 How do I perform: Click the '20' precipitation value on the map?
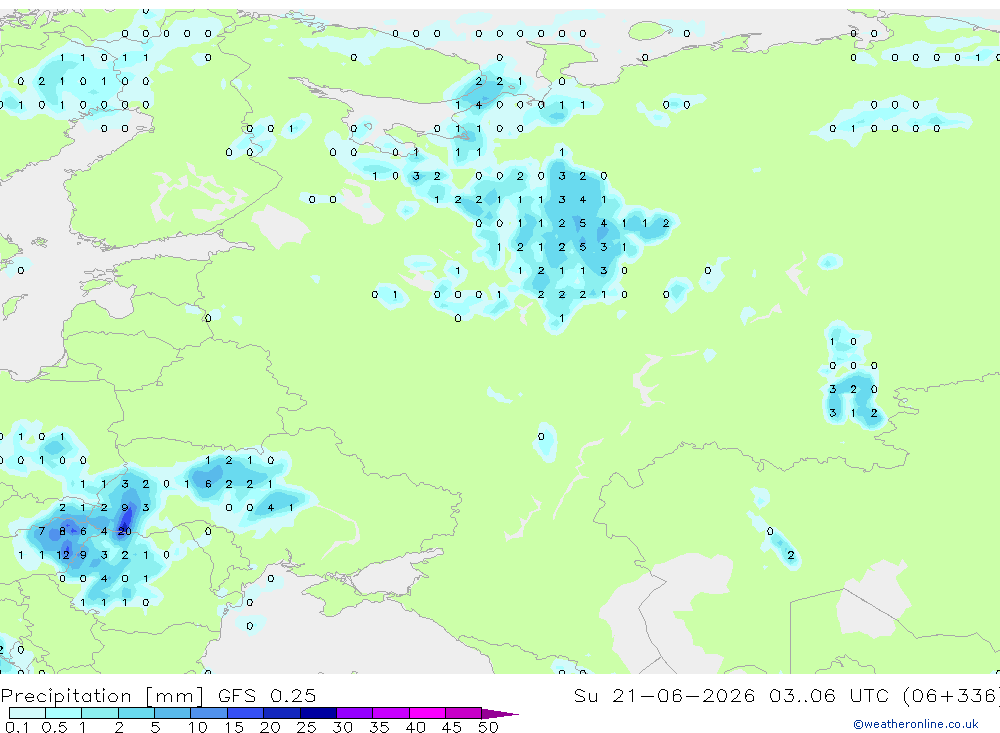click(x=124, y=531)
